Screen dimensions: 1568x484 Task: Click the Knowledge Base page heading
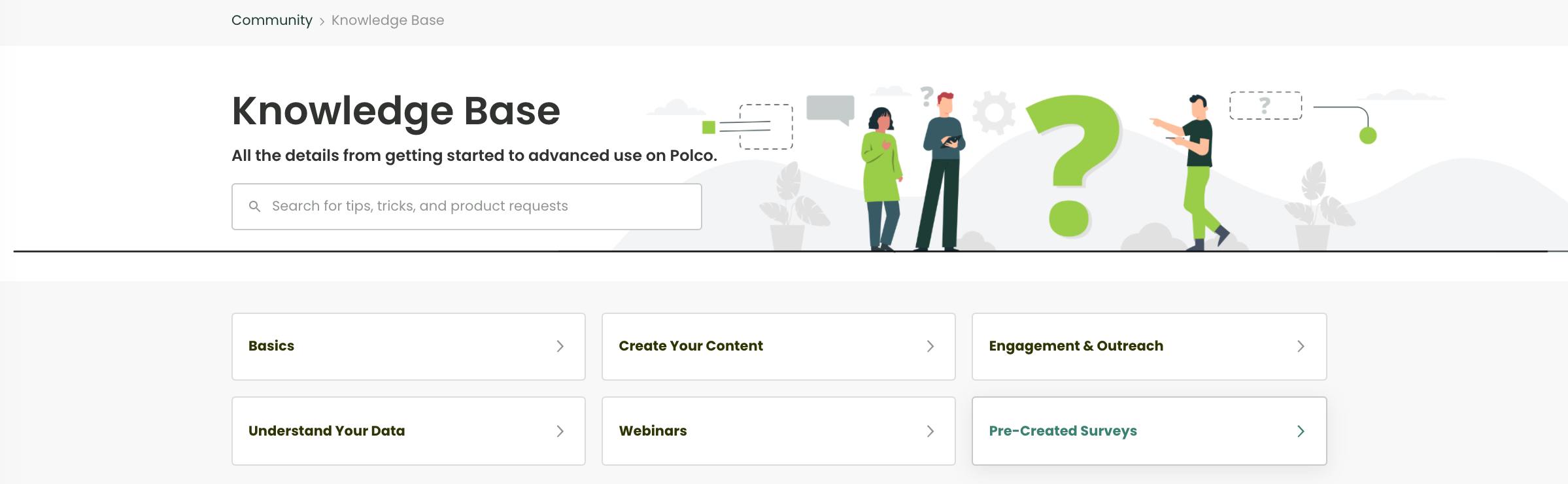click(x=396, y=111)
